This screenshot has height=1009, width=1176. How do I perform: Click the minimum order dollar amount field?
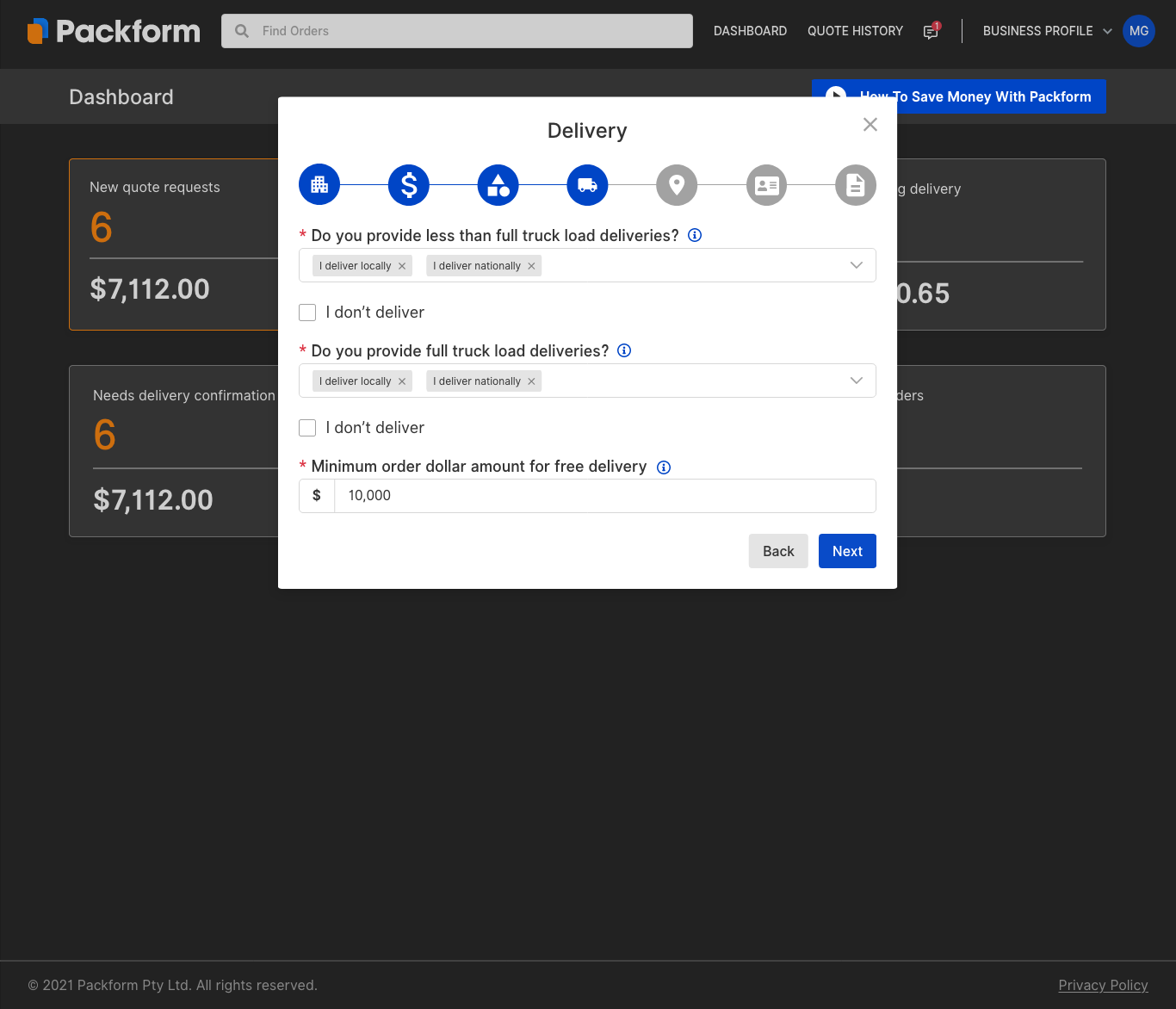click(604, 496)
